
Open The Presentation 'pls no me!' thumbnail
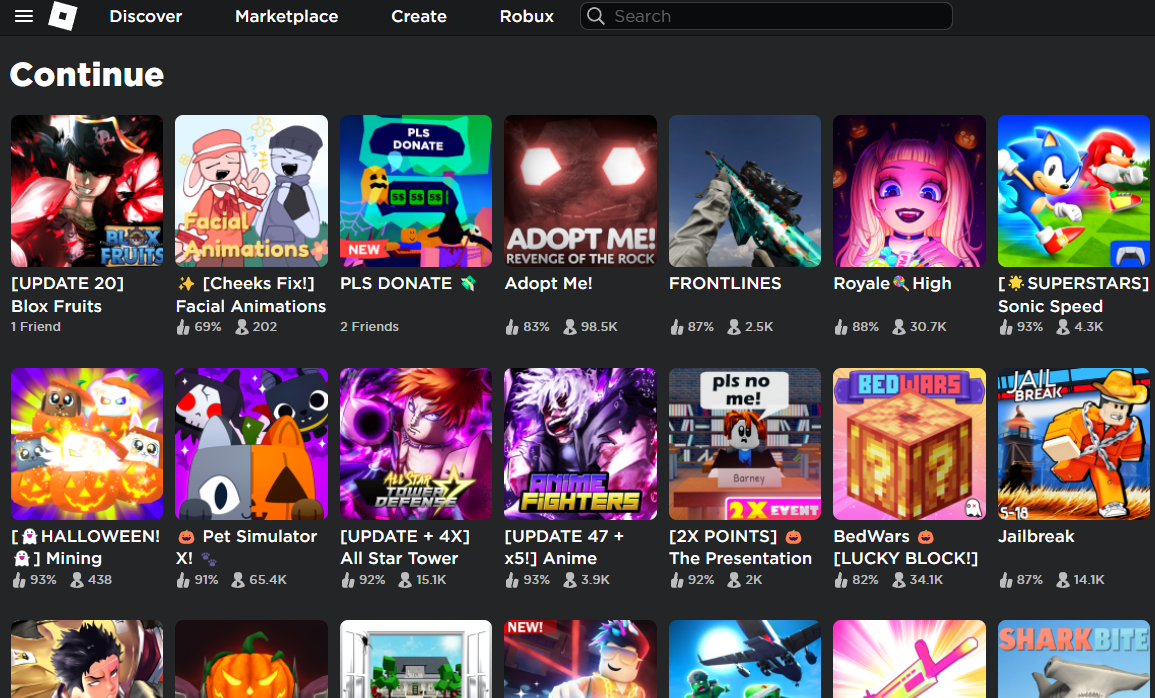[745, 444]
